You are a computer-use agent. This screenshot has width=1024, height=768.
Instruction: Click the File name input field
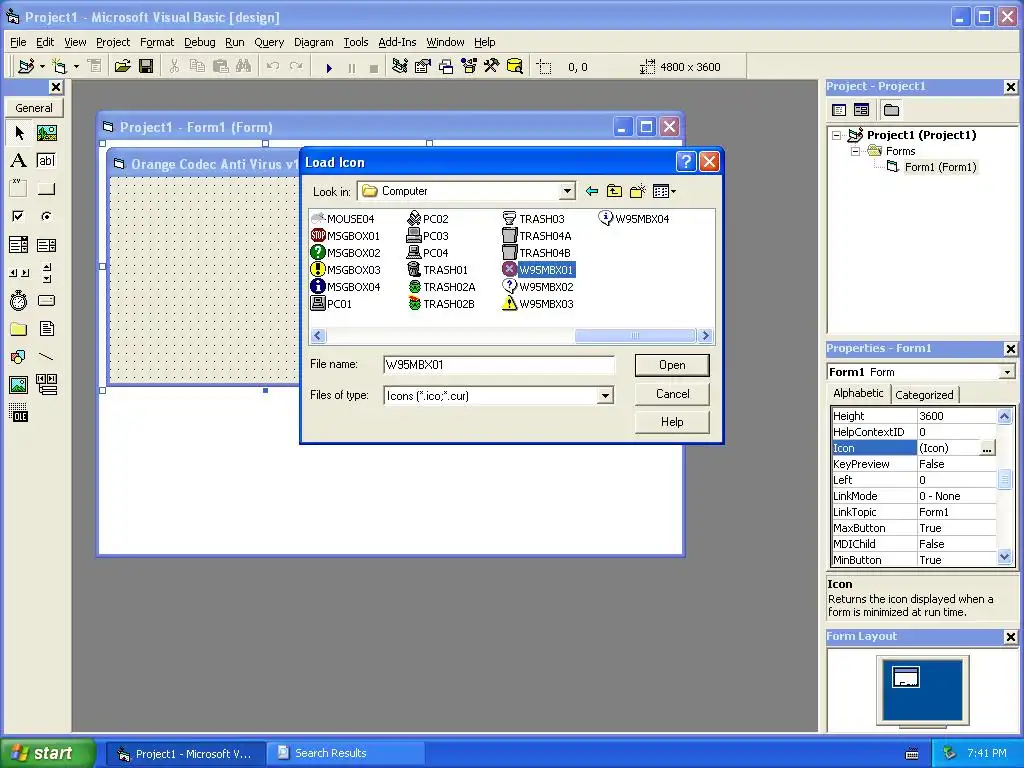(499, 364)
